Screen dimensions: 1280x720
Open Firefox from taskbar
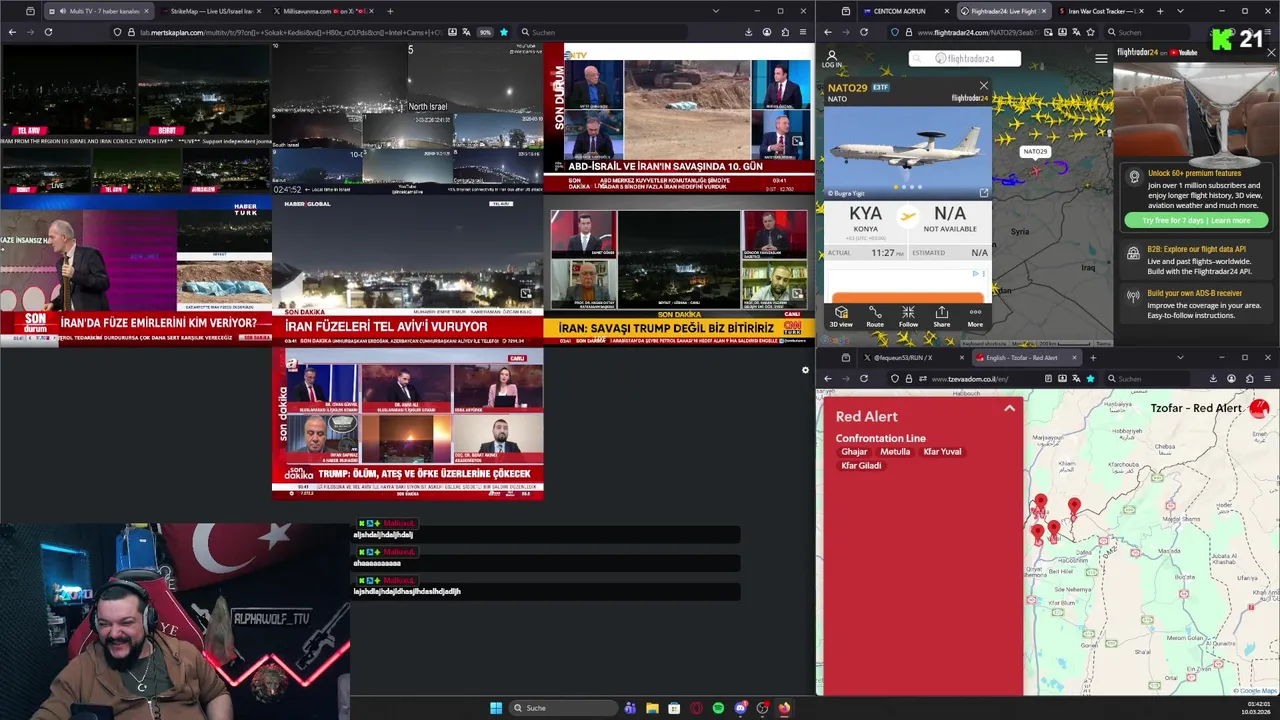784,708
